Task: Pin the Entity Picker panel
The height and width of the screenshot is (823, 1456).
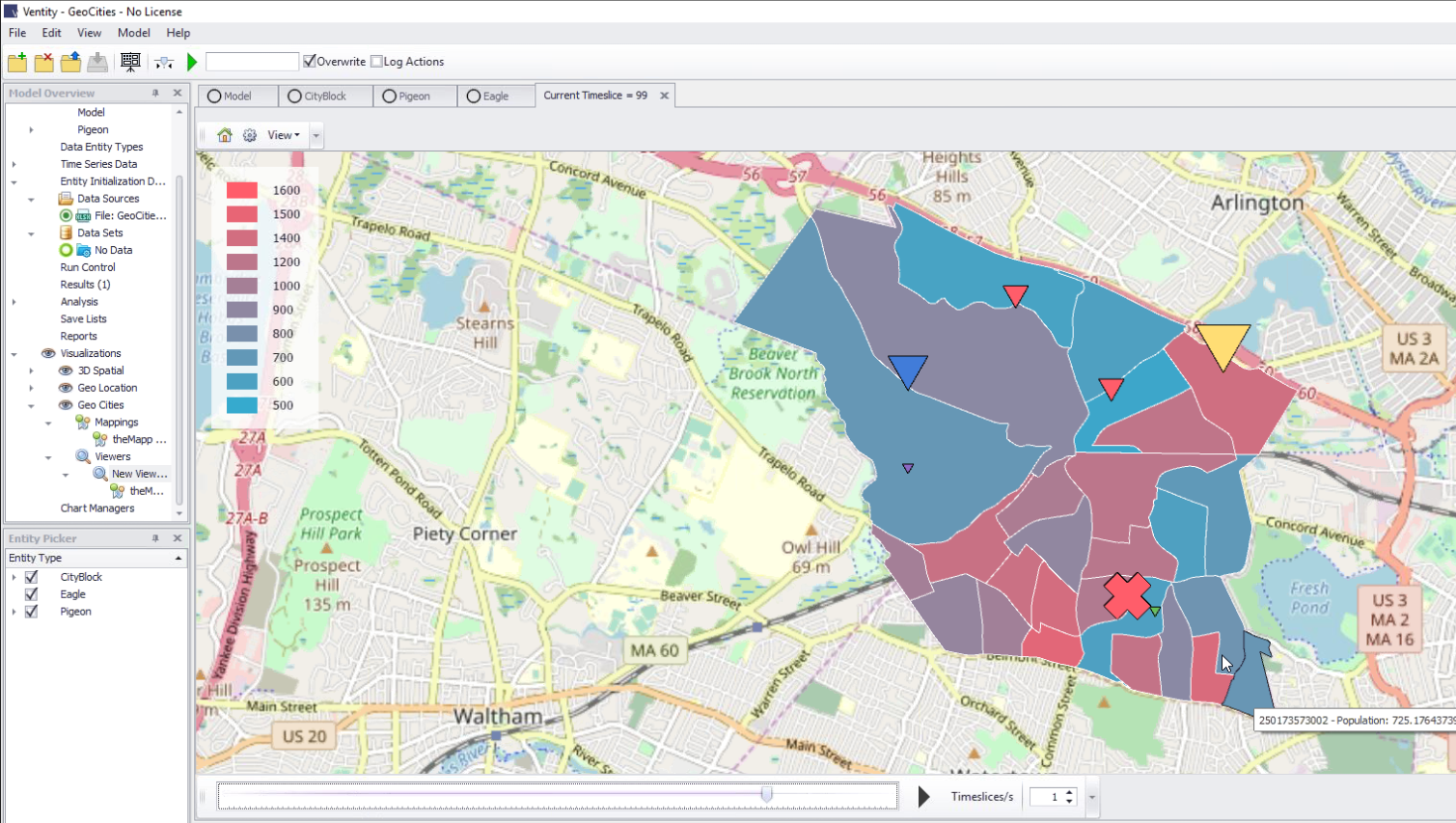Action: tap(155, 538)
